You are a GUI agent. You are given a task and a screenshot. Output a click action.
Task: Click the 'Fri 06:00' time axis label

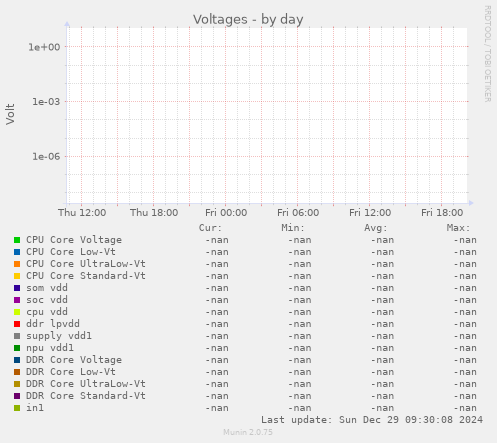298,213
